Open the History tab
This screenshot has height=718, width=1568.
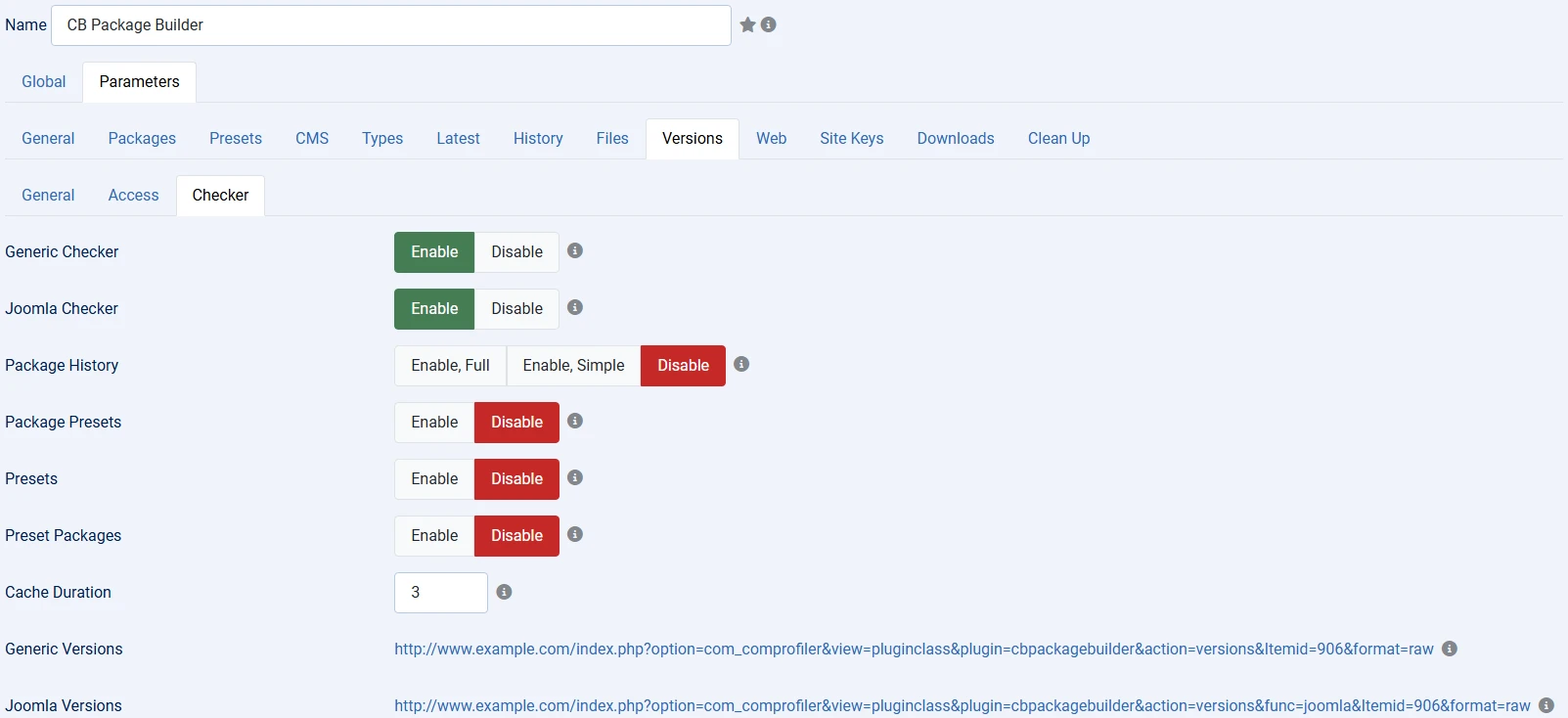[538, 139]
